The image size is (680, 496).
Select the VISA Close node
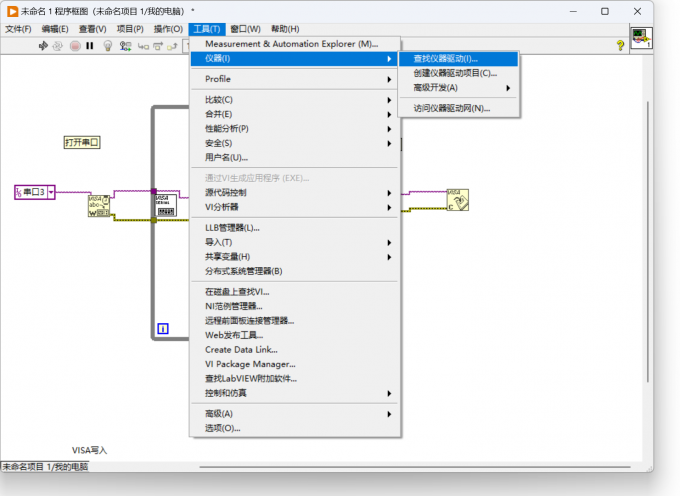(458, 200)
